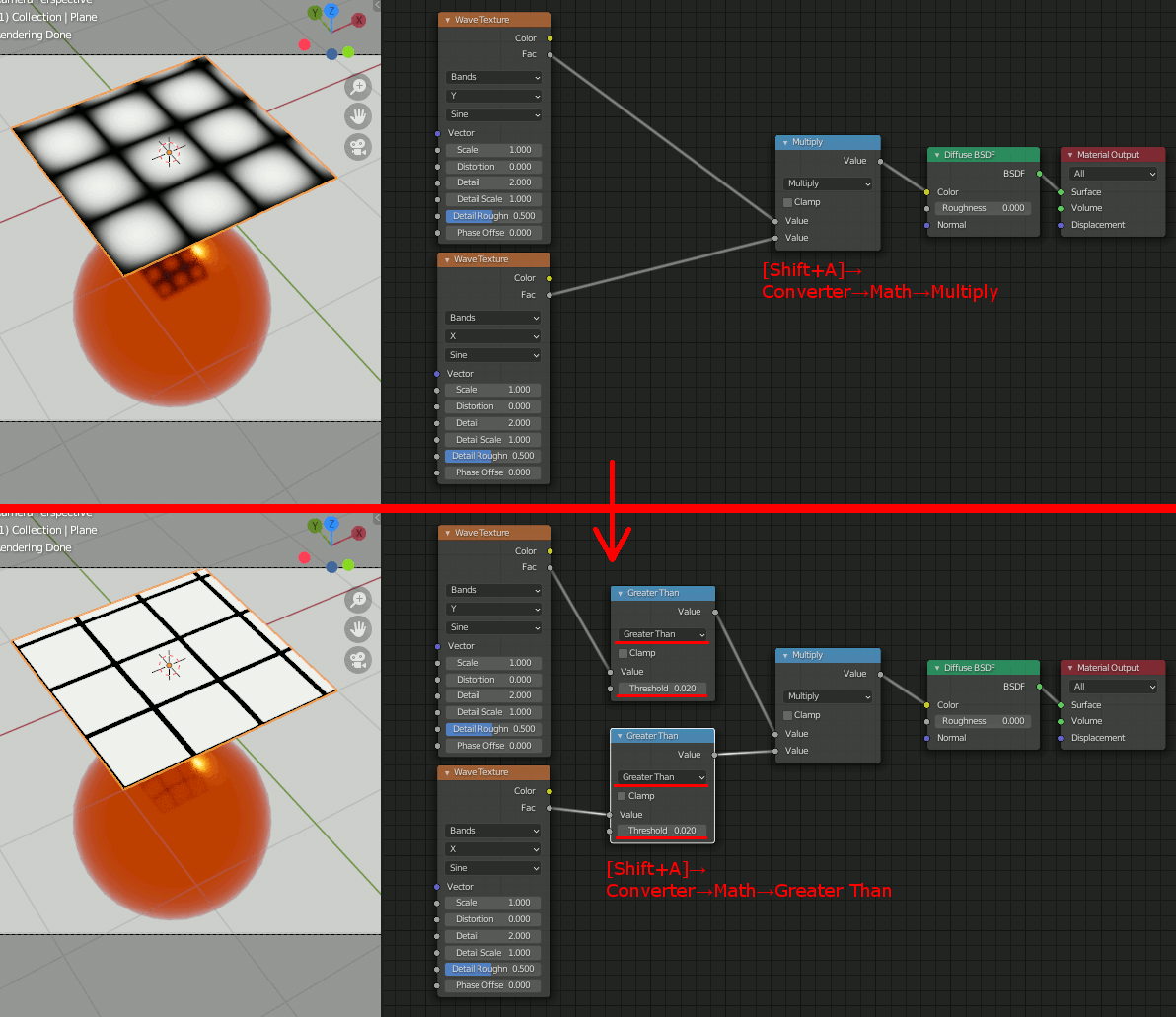Viewport: 1176px width, 1017px height.
Task: Click the X axis gizmo in upper viewport
Action: [359, 21]
